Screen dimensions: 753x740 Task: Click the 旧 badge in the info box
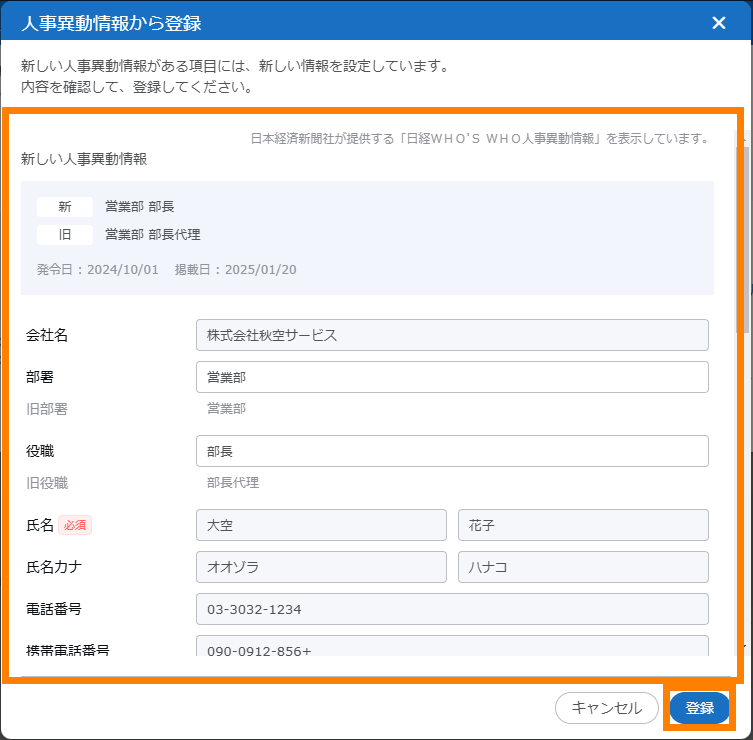pos(65,235)
